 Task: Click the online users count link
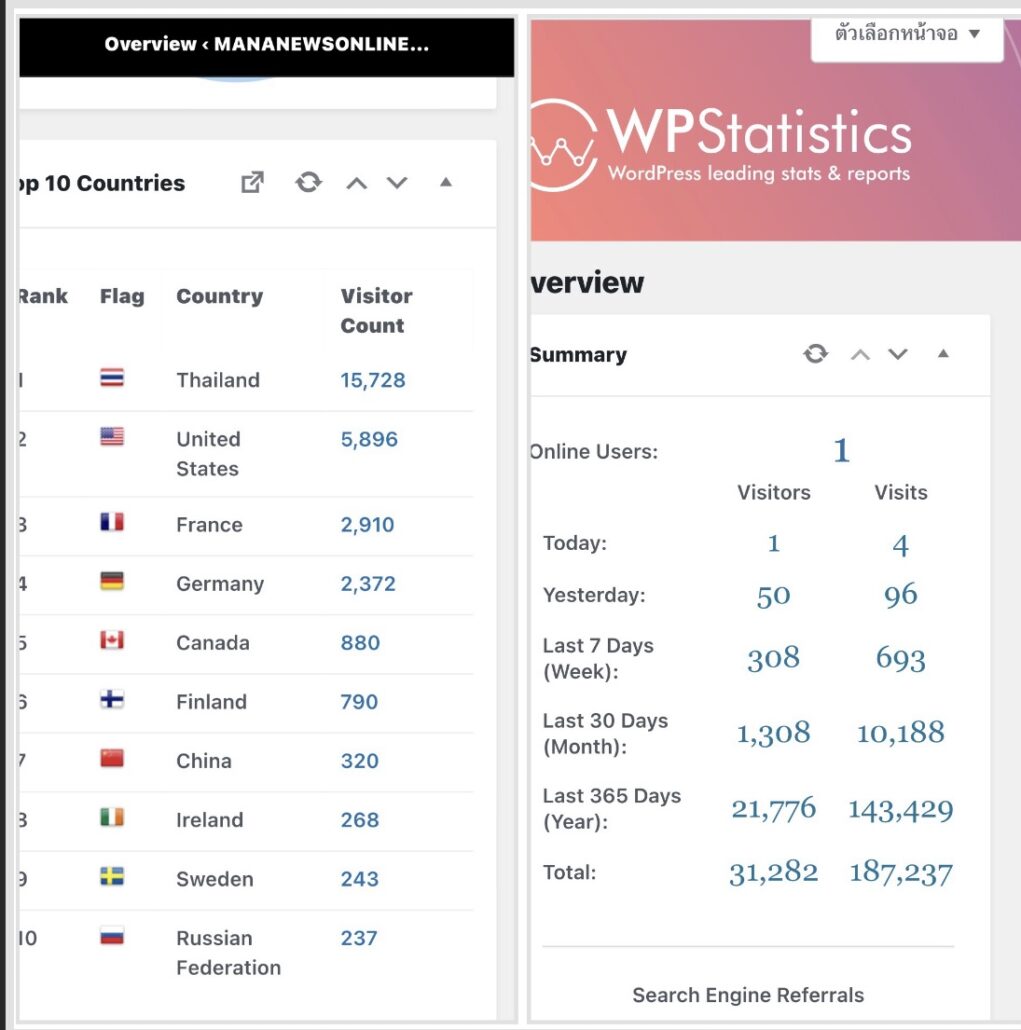[x=841, y=451]
